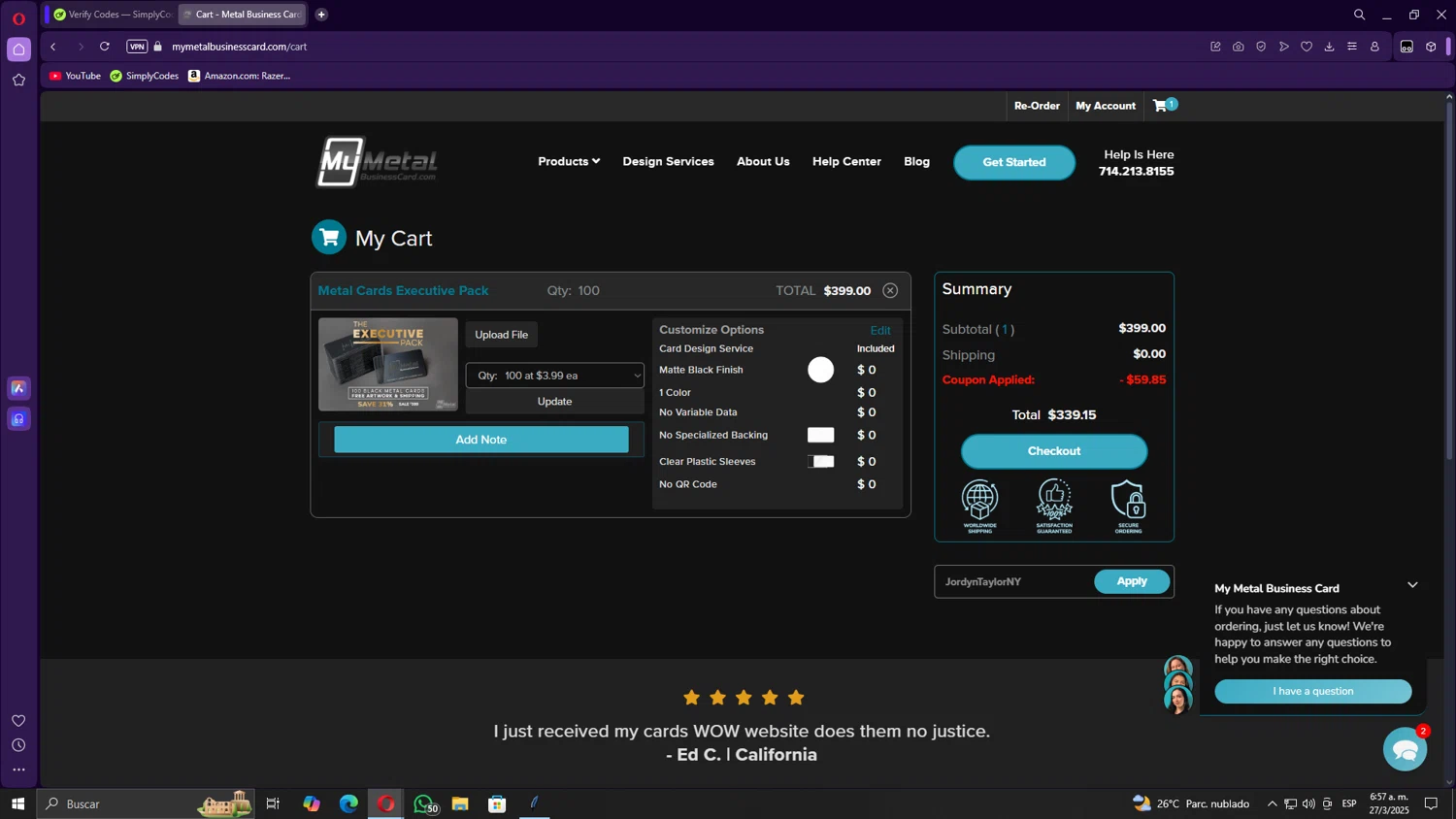Open the Design Services menu item
1456x819 pixels.
click(x=668, y=161)
